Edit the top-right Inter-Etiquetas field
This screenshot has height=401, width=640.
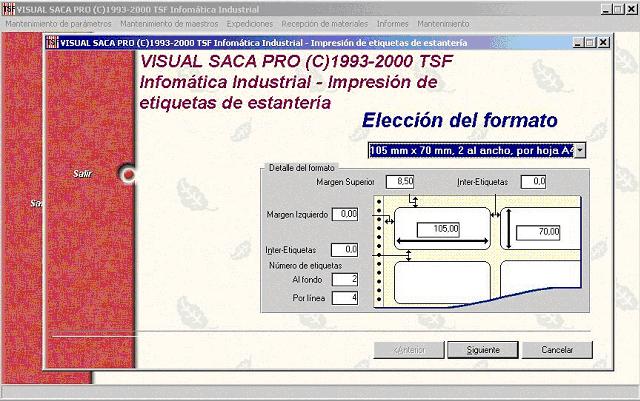point(533,181)
